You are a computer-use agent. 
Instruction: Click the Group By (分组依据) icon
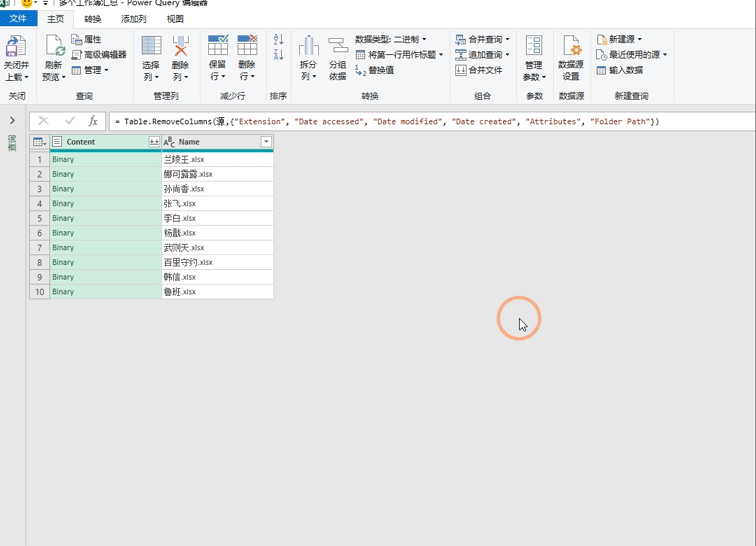338,46
